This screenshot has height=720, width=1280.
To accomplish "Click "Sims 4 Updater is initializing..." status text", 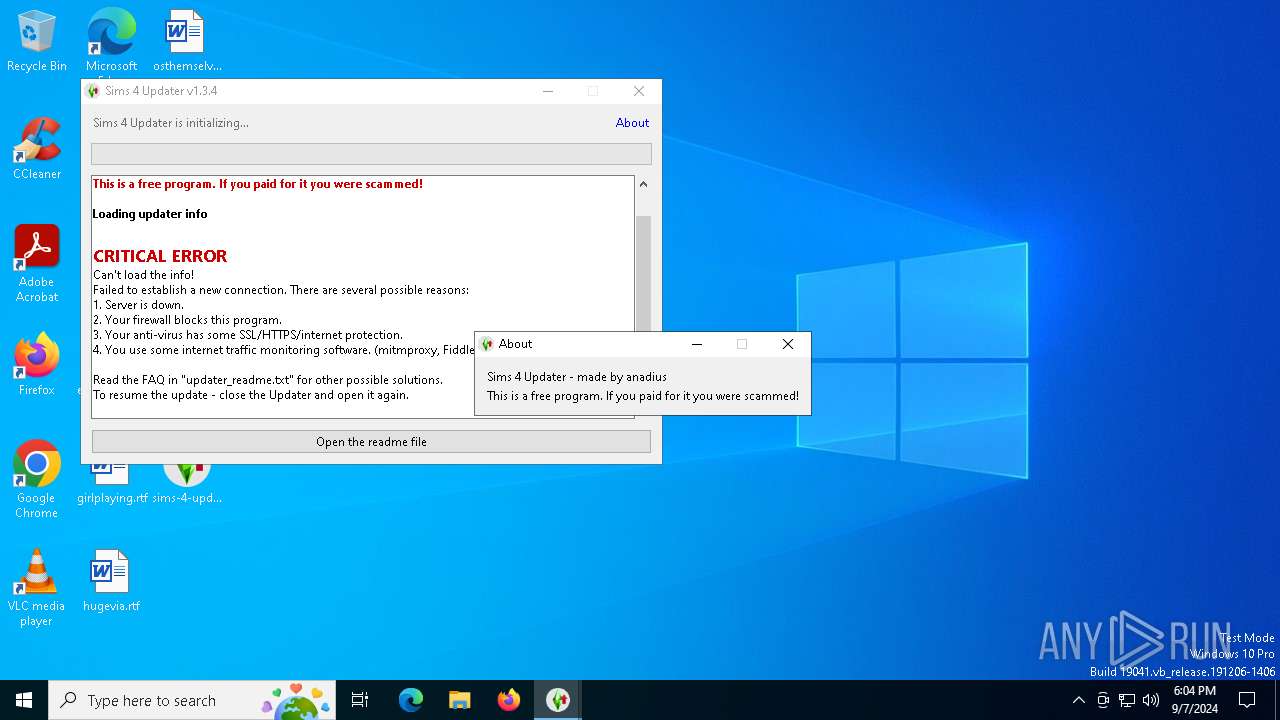I will (171, 123).
